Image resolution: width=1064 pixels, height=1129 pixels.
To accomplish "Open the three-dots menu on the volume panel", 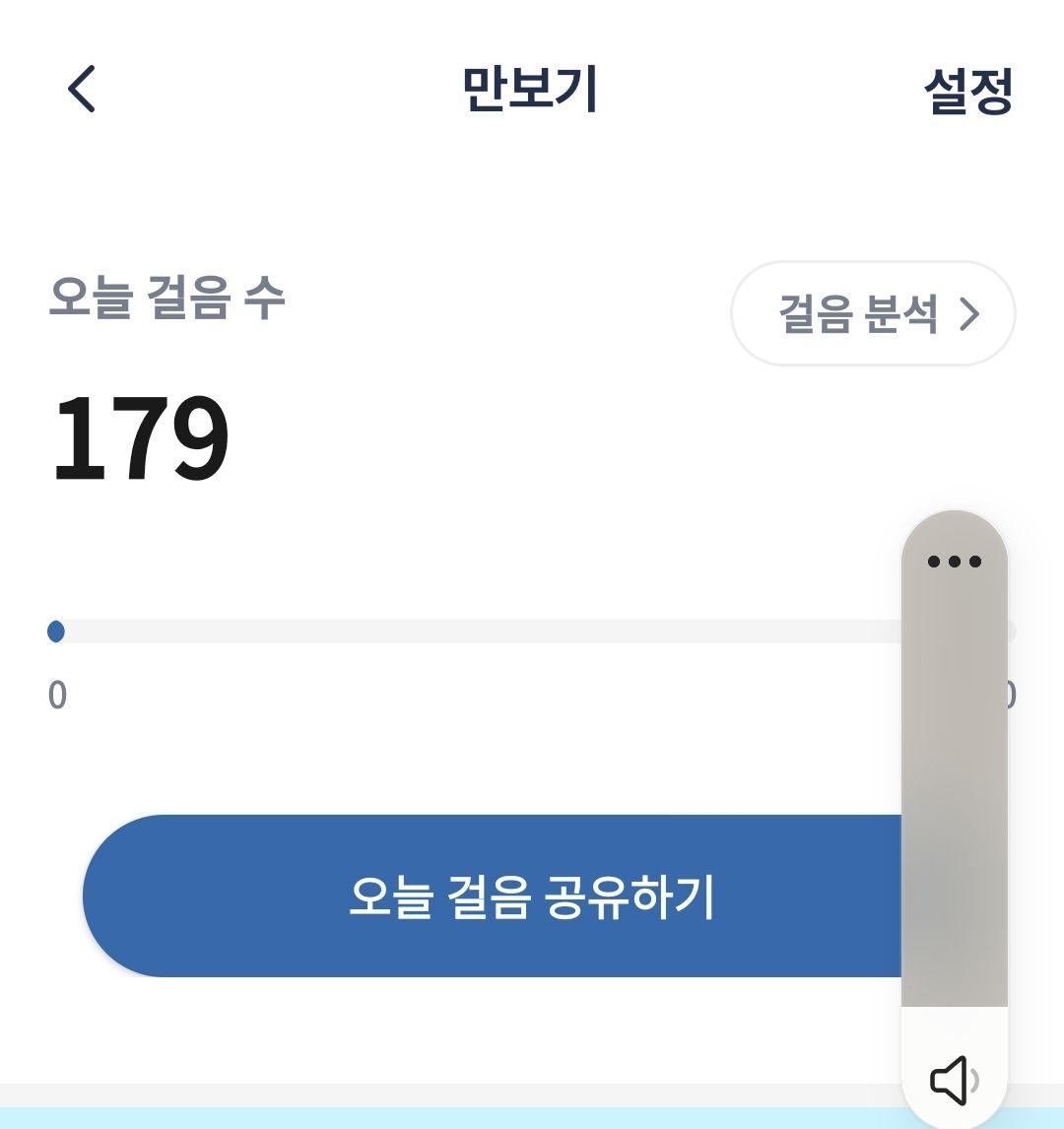I will [954, 562].
